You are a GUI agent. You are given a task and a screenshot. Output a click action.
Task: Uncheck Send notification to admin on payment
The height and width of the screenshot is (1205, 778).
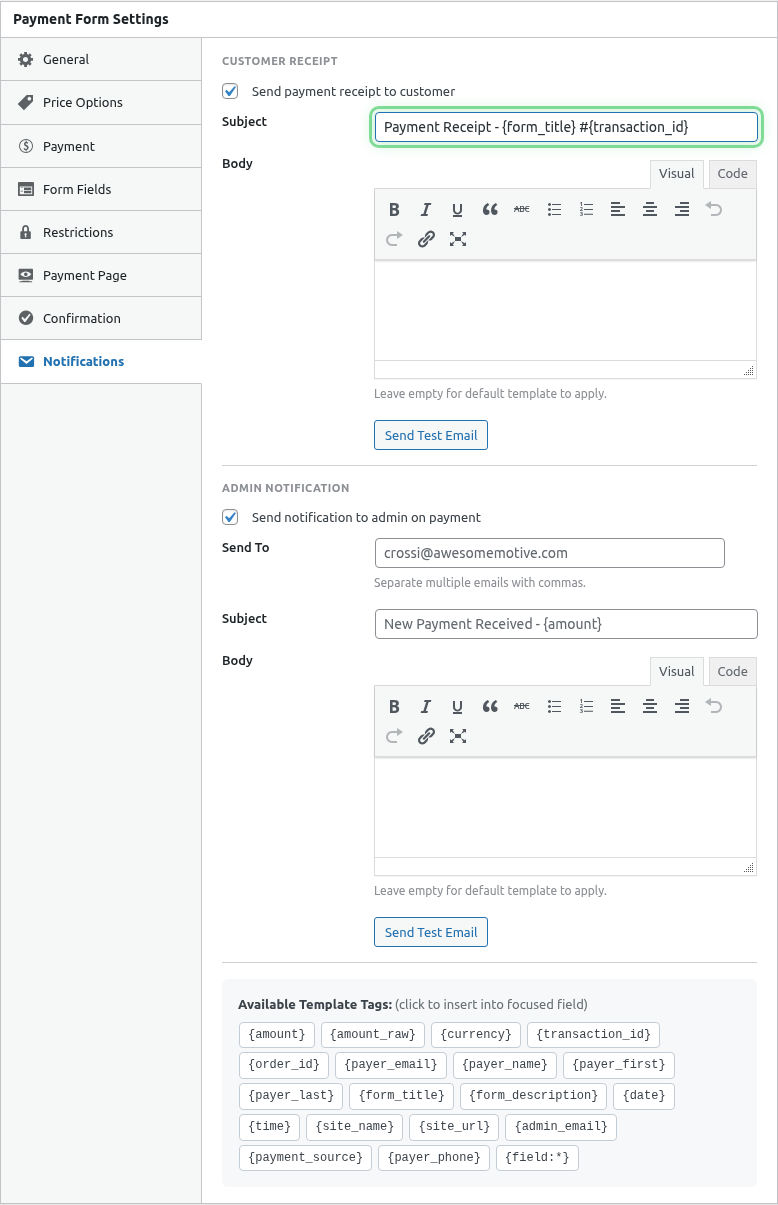click(x=230, y=517)
